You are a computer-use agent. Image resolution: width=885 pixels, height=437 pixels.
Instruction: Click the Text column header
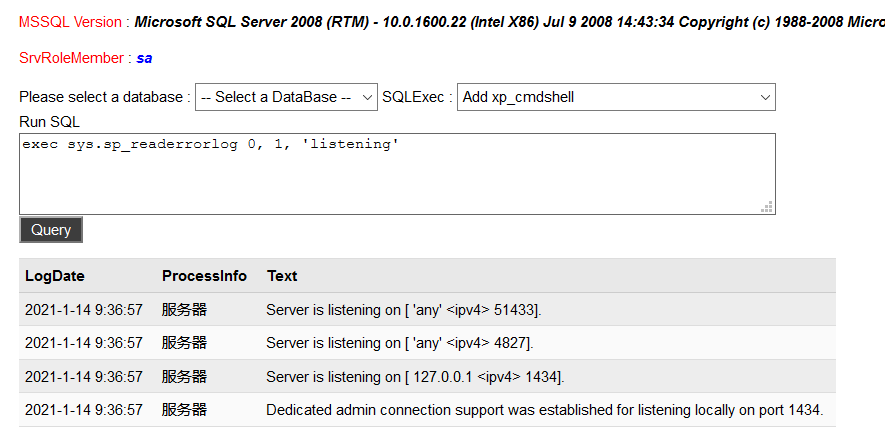(282, 276)
